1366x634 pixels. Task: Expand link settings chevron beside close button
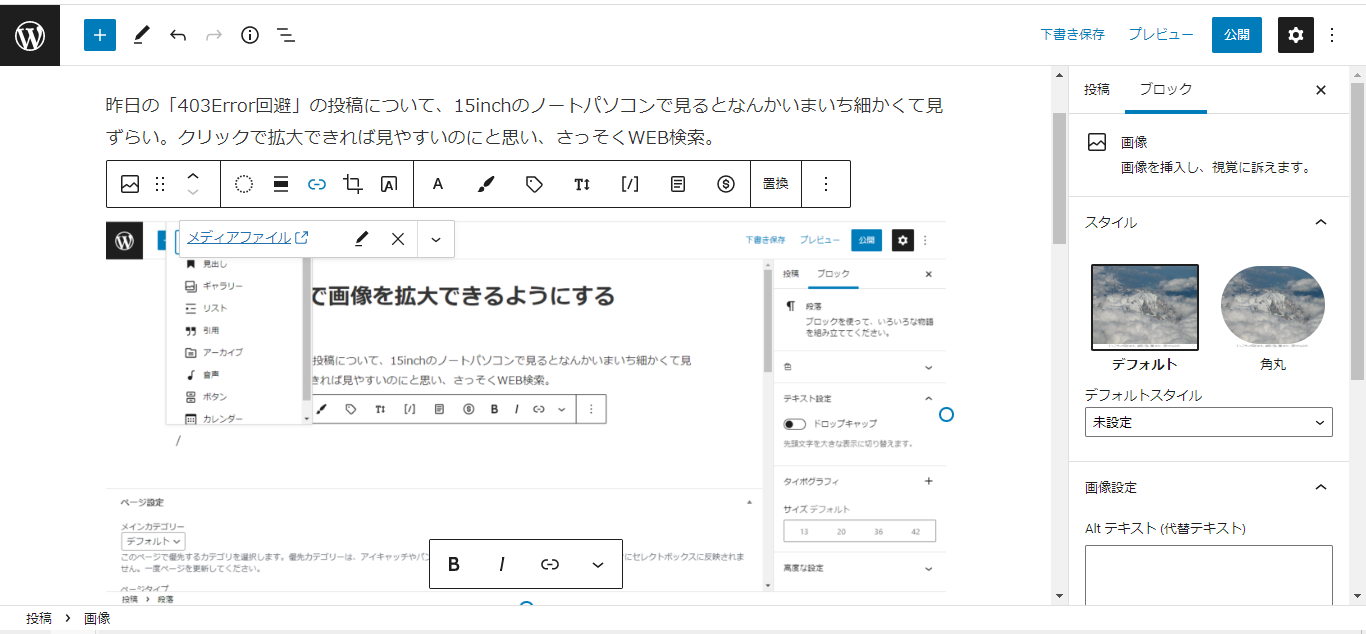tap(435, 239)
